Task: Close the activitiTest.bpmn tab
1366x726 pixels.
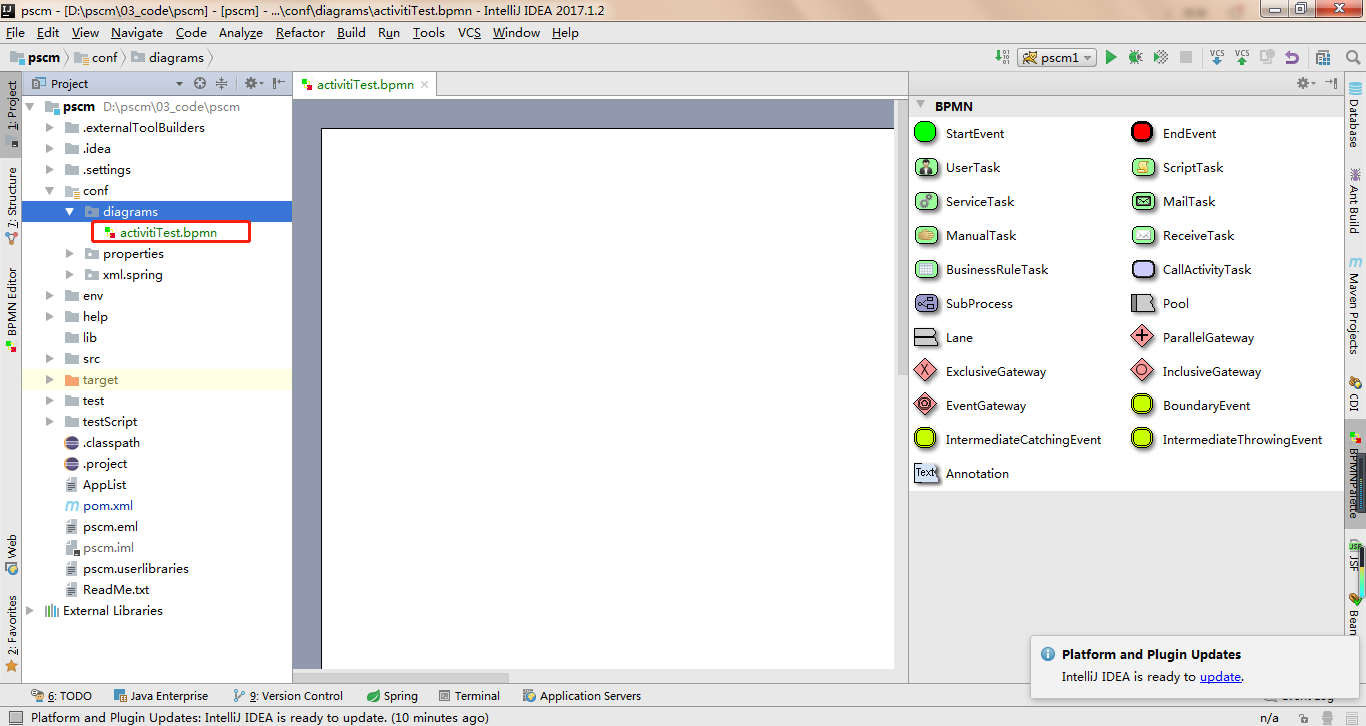Action: 424,85
